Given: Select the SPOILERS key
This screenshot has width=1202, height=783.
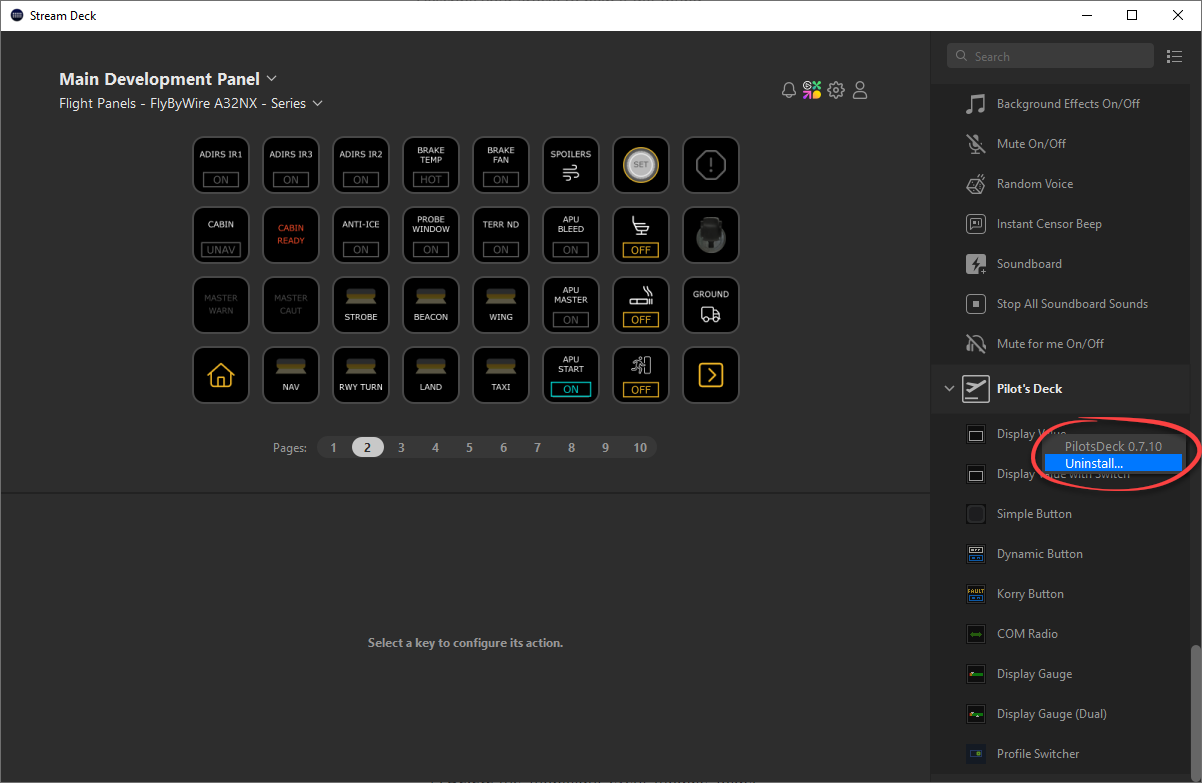Looking at the screenshot, I should (x=571, y=165).
